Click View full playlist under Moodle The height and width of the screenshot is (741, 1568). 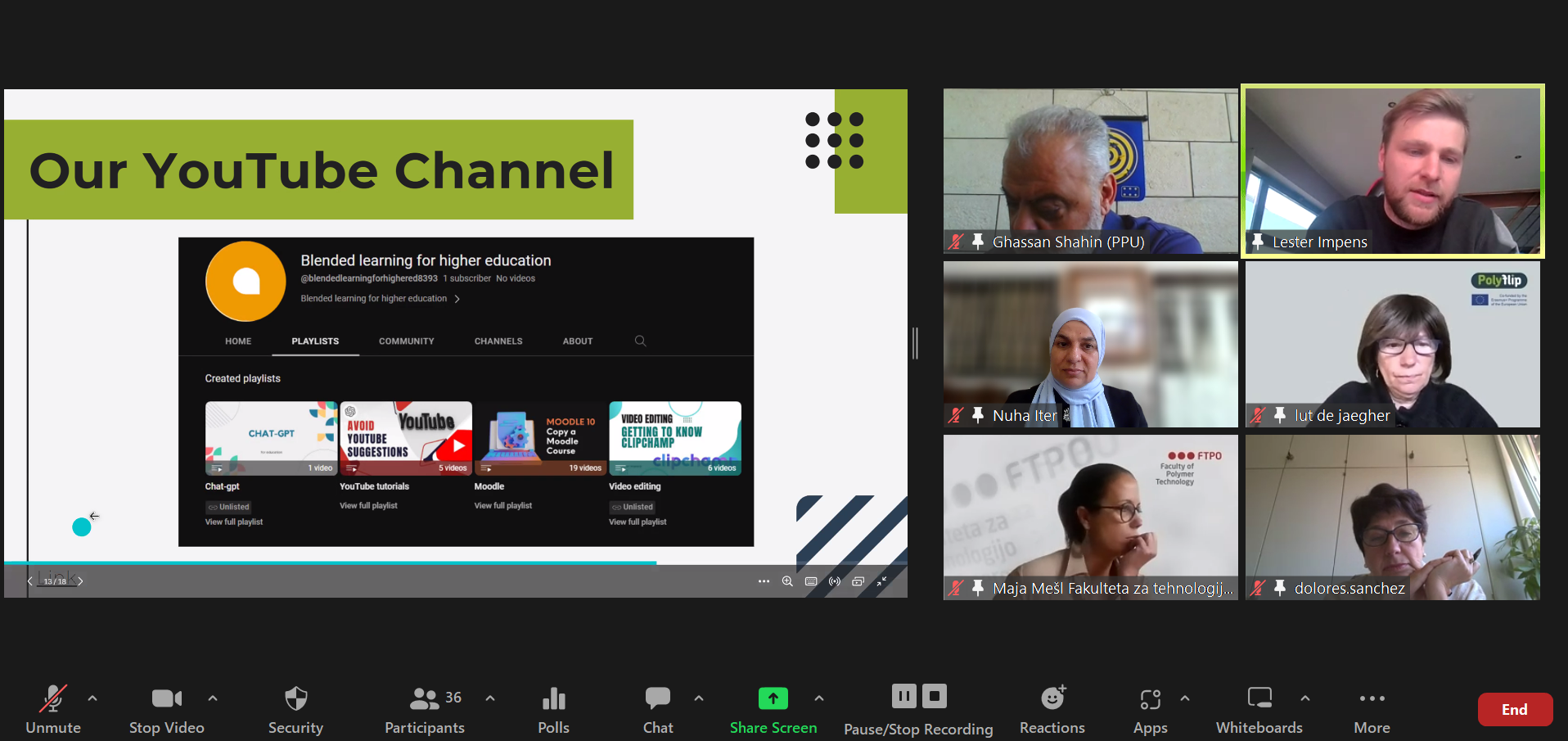[x=503, y=506]
